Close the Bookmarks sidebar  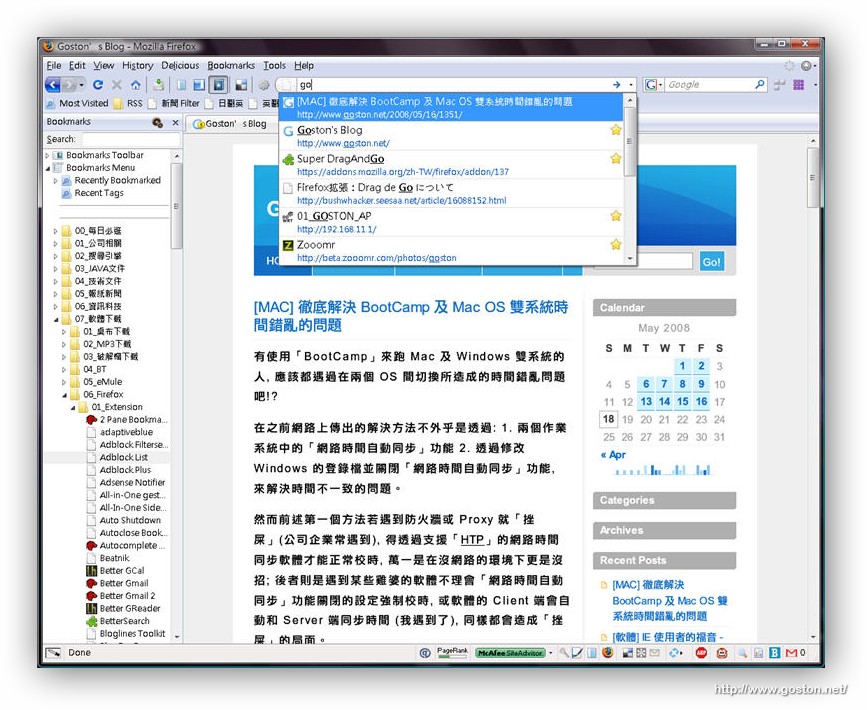[x=175, y=122]
